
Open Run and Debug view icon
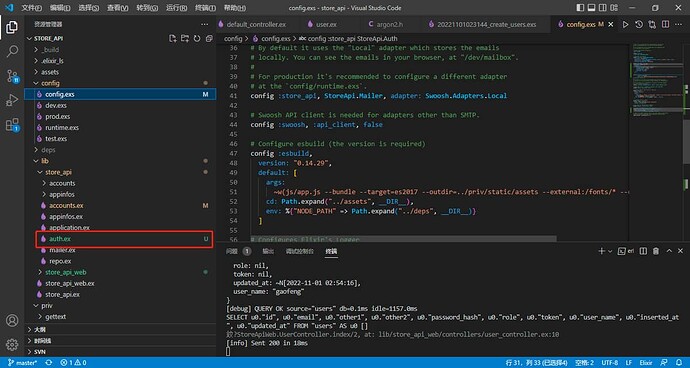pyautogui.click(x=12, y=100)
